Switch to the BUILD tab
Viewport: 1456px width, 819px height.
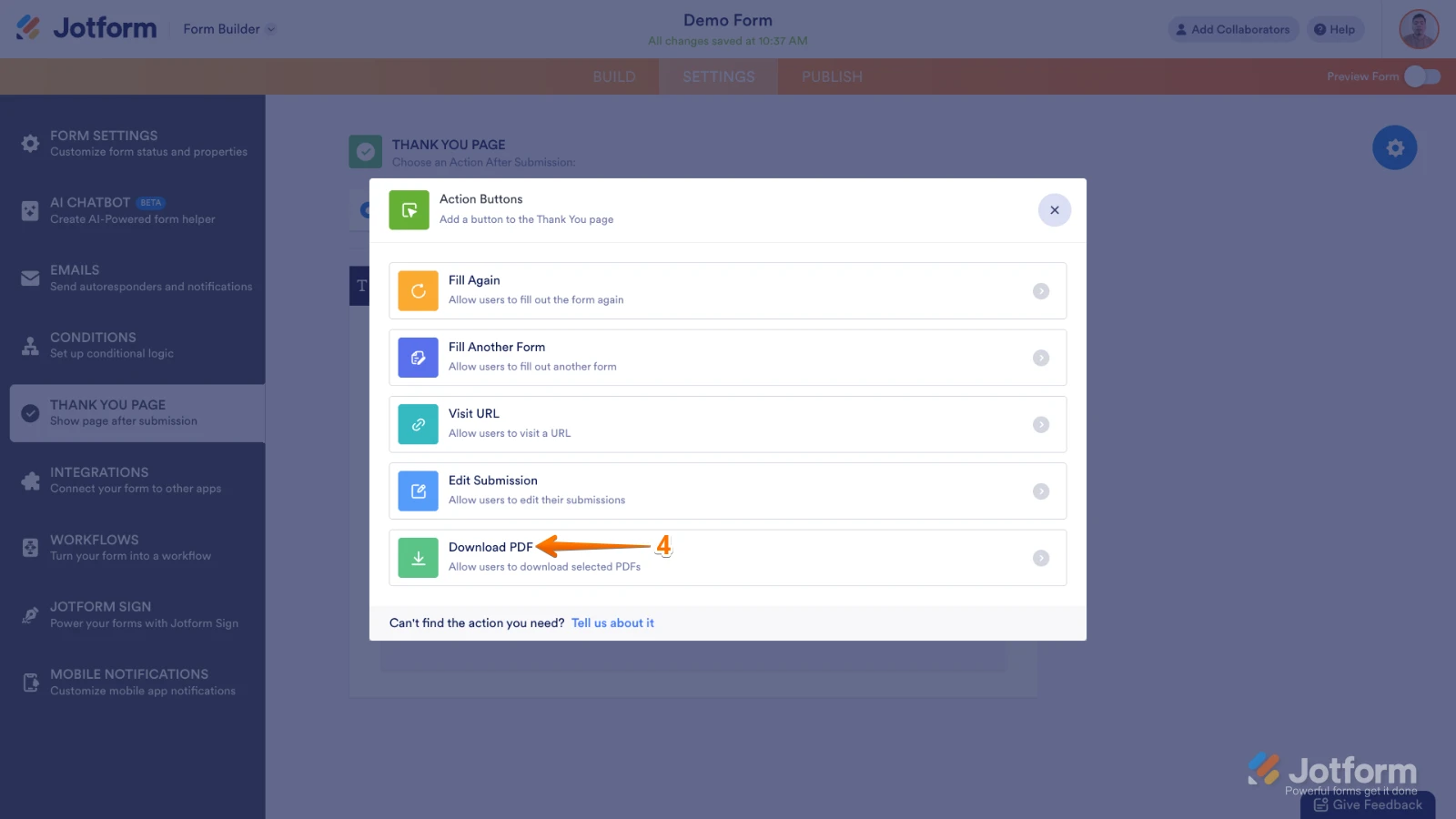pos(614,76)
